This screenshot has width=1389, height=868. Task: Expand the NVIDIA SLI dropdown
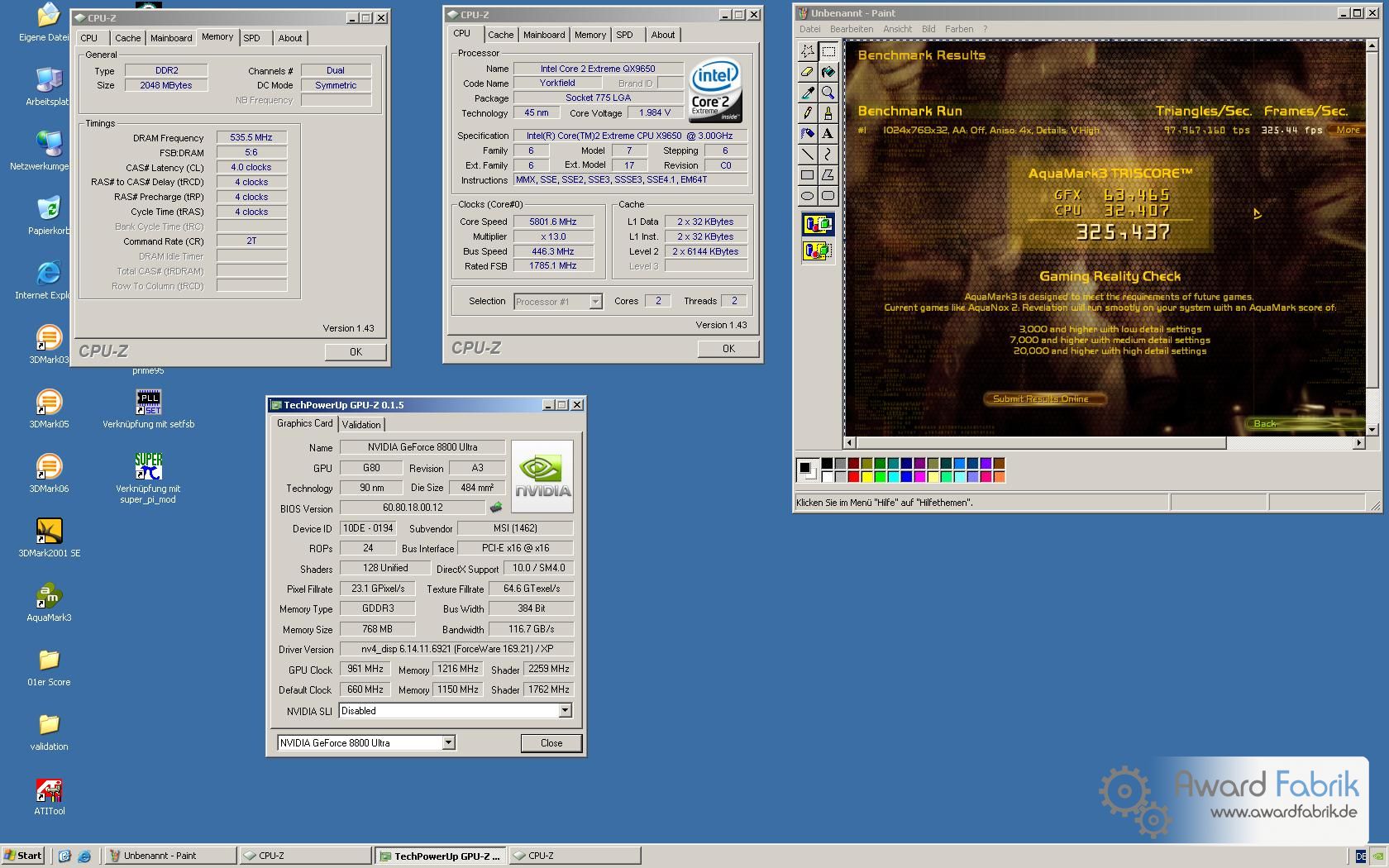(x=565, y=711)
